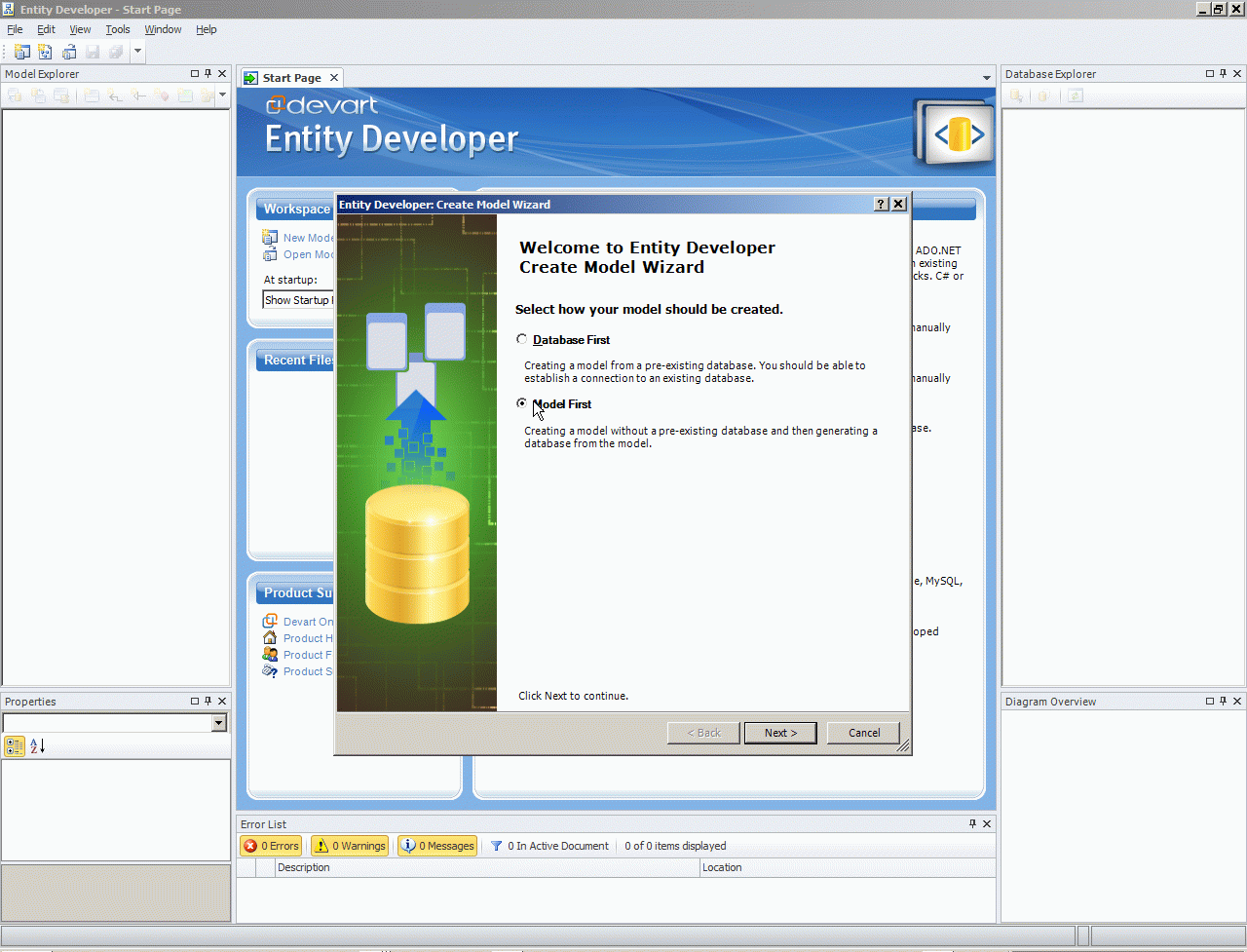
Task: Open the Edit menu
Action: tap(46, 29)
